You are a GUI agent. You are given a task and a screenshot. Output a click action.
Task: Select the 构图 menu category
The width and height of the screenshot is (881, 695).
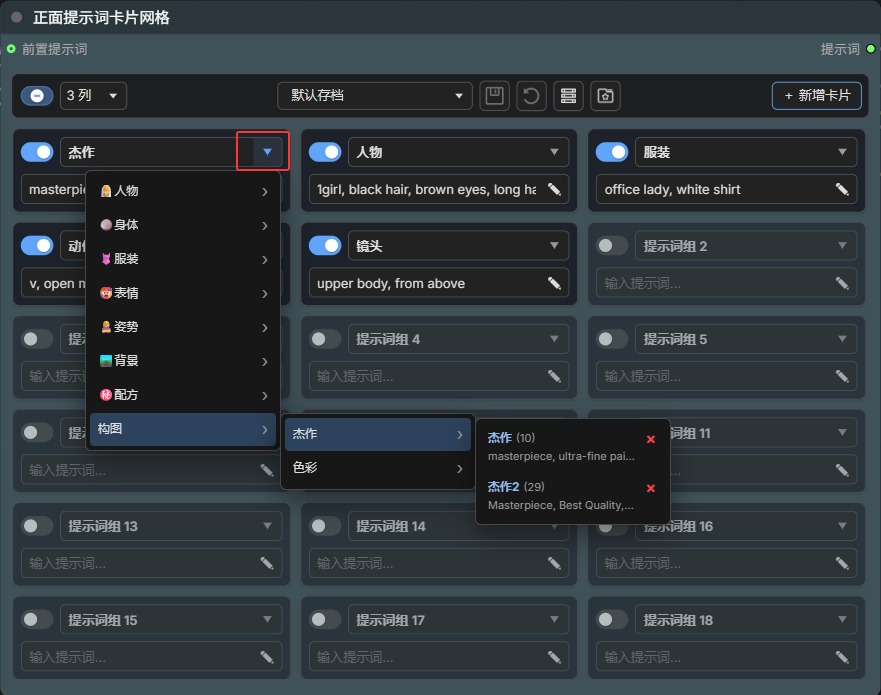pyautogui.click(x=183, y=429)
